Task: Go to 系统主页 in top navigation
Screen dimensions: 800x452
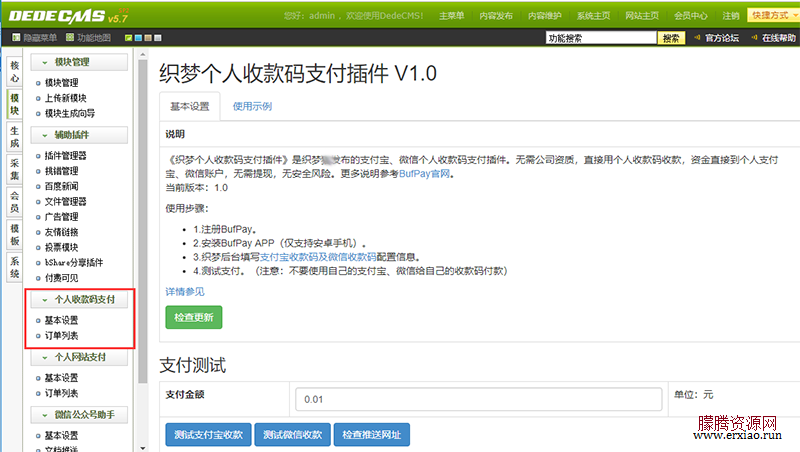Action: pyautogui.click(x=593, y=16)
